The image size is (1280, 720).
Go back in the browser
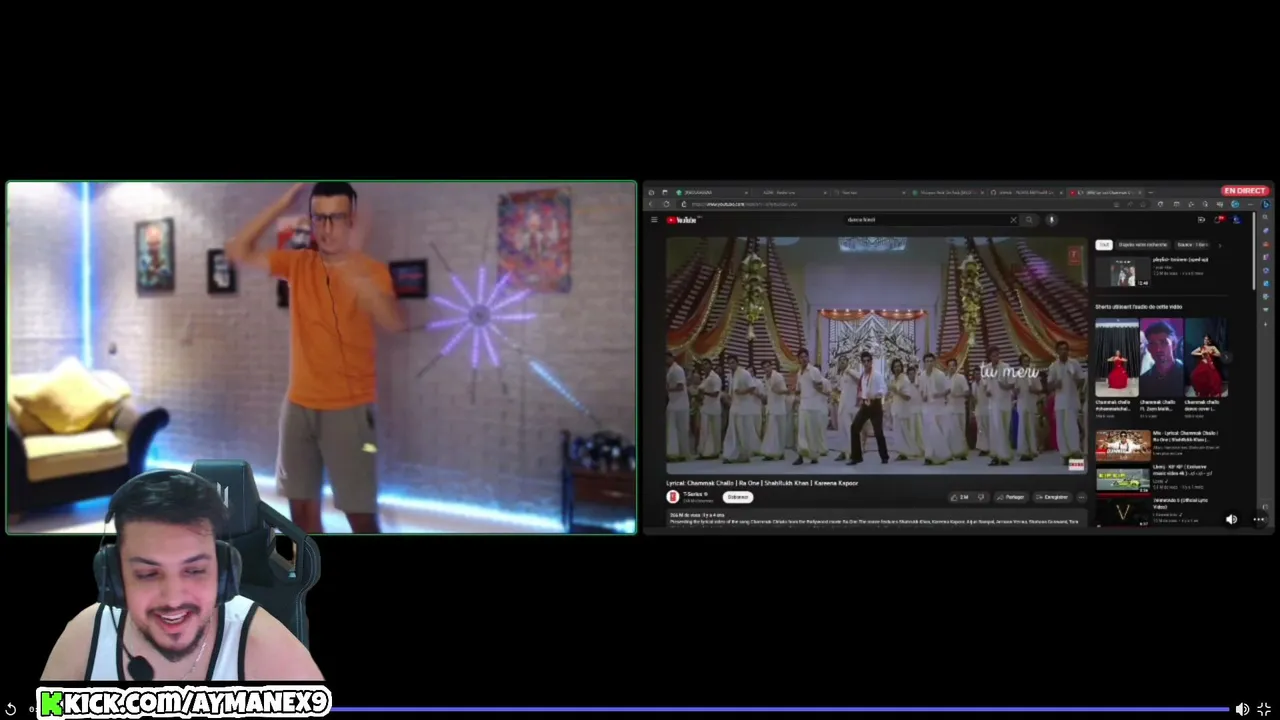[x=652, y=204]
